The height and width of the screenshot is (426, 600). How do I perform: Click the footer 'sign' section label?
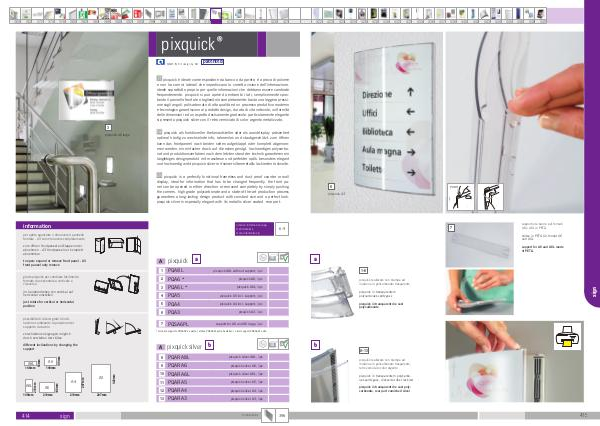click(65, 416)
